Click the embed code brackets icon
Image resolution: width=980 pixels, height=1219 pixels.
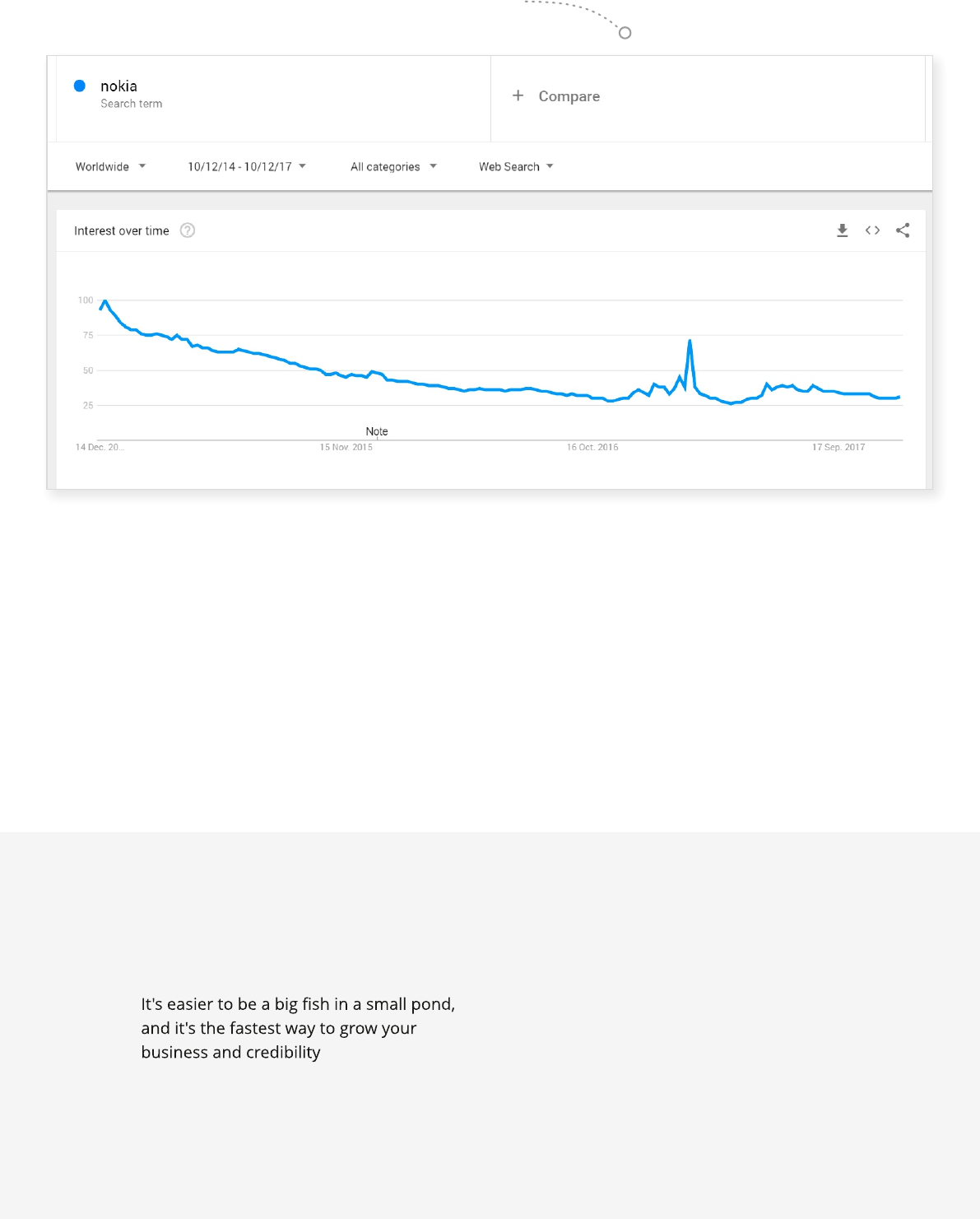point(872,230)
